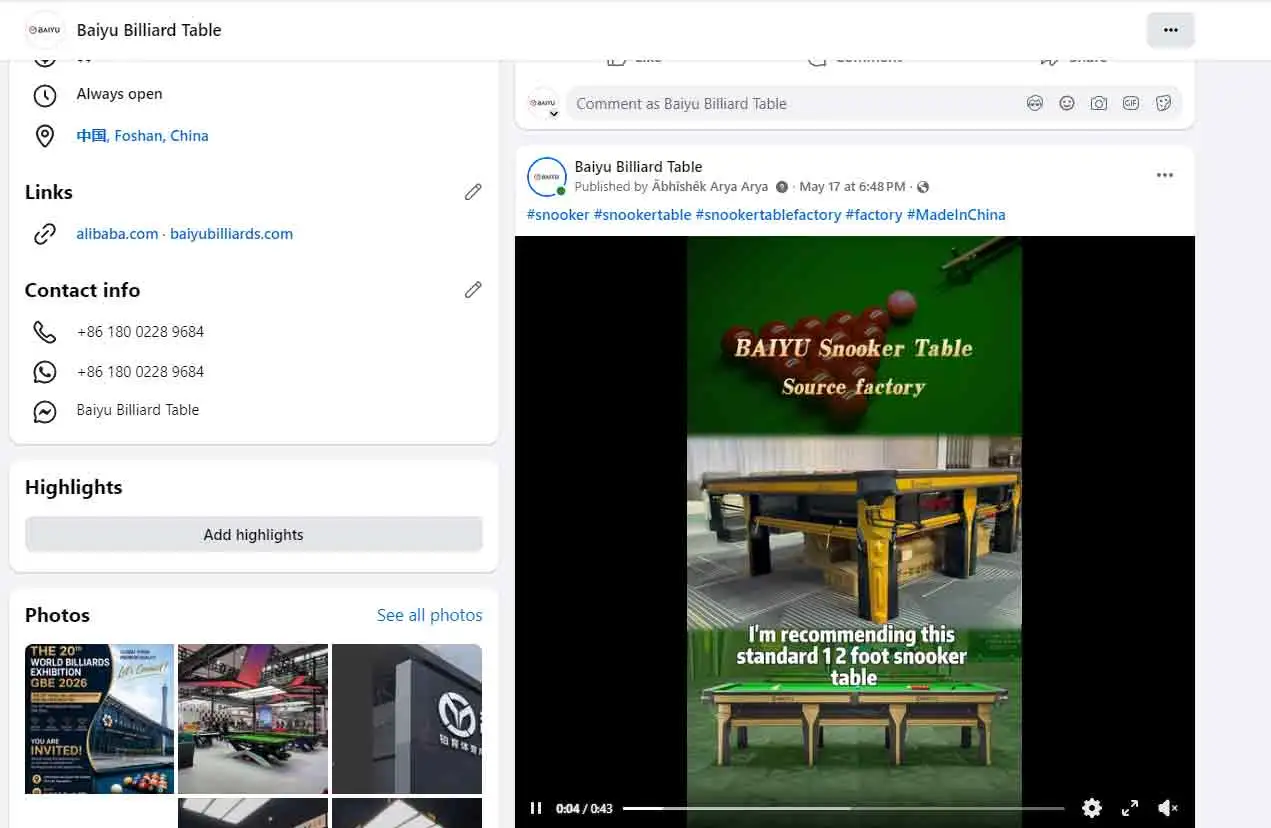This screenshot has height=828, width=1271.
Task: Click the Photos section heading
Action: 57,615
